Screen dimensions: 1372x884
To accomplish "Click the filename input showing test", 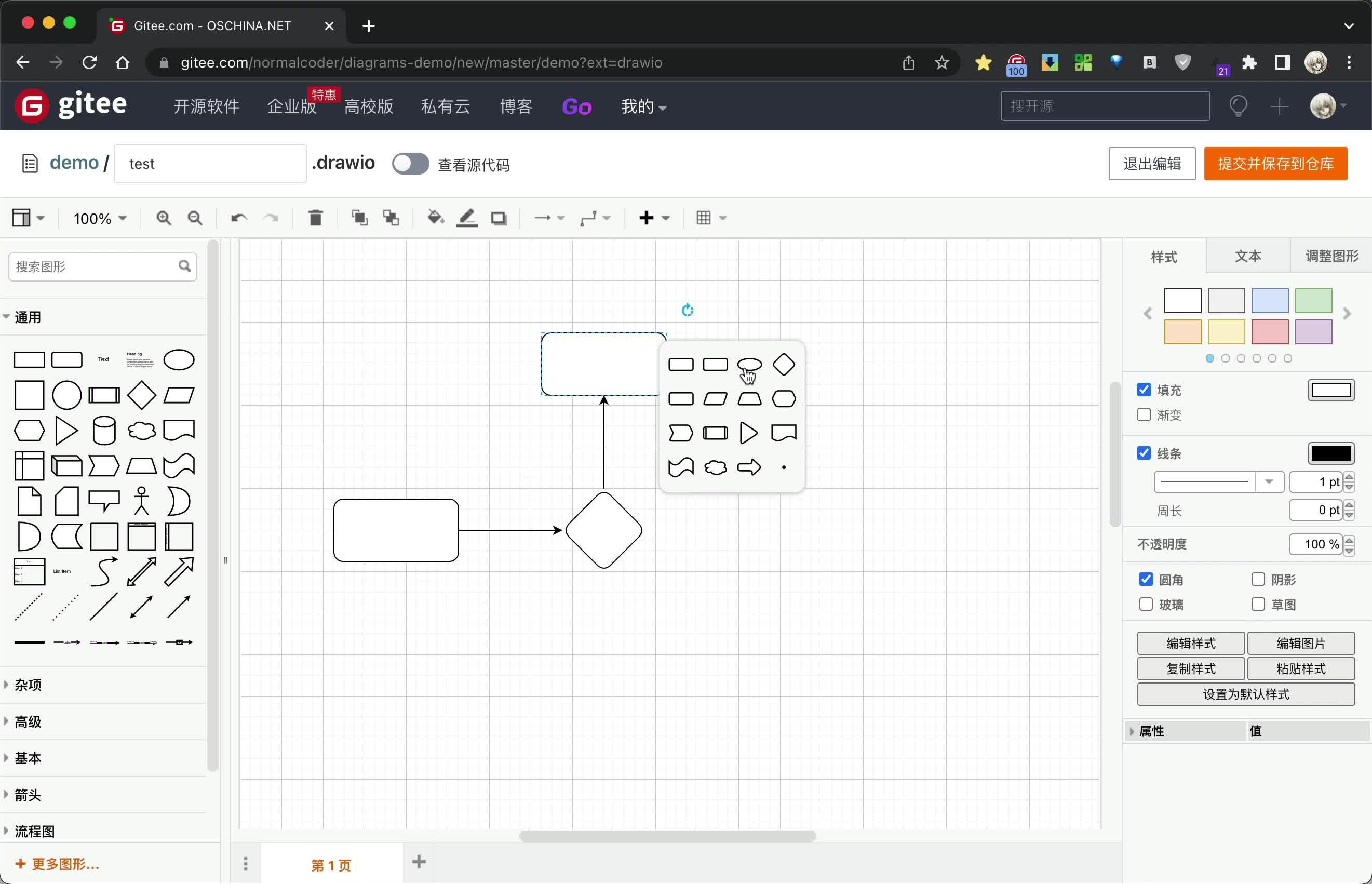I will (210, 164).
